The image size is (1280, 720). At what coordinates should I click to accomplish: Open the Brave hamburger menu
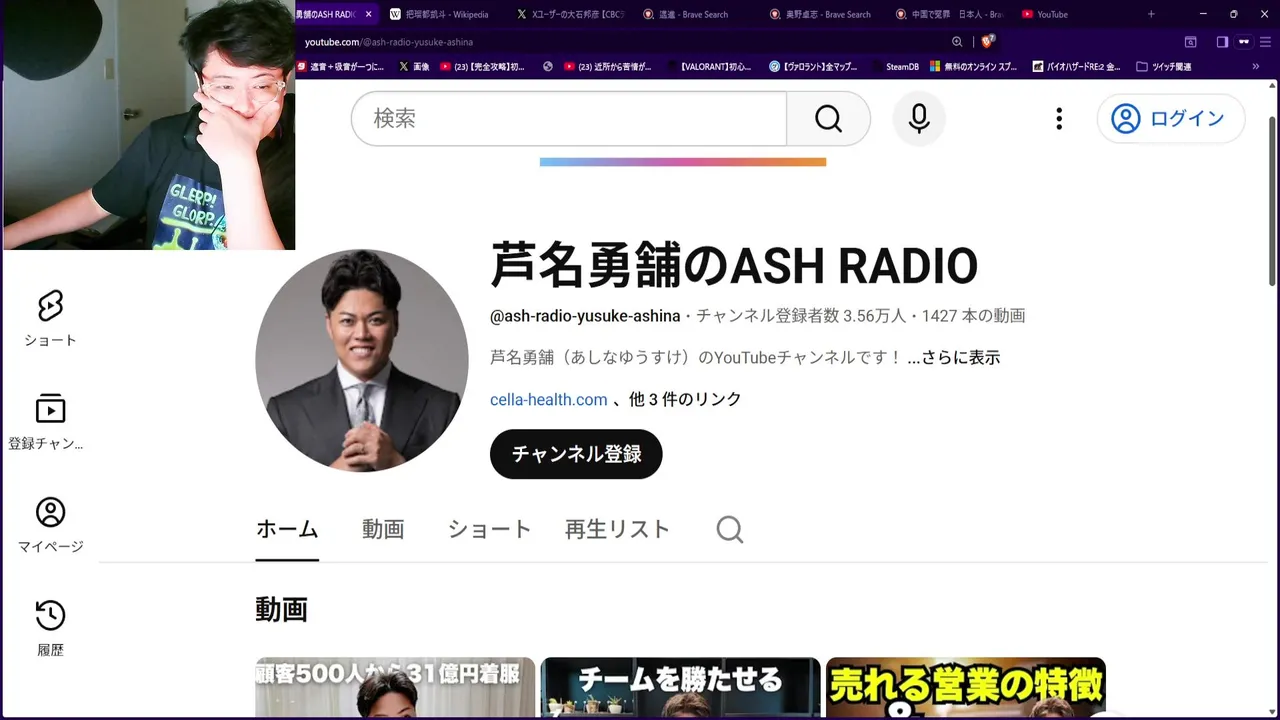coord(1266,42)
